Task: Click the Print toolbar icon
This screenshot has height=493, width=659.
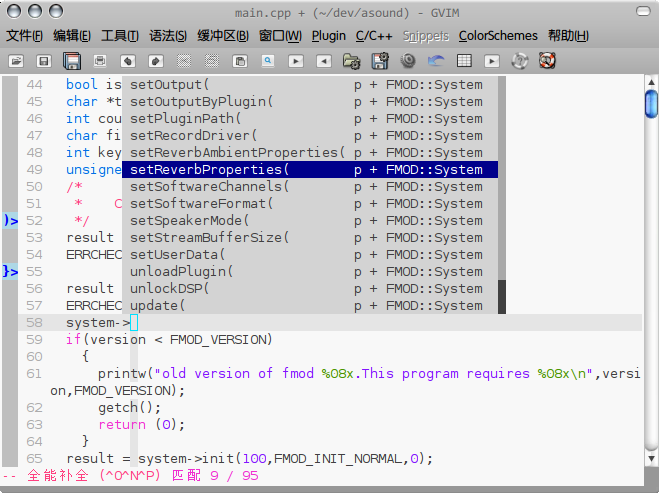Action: 100,61
